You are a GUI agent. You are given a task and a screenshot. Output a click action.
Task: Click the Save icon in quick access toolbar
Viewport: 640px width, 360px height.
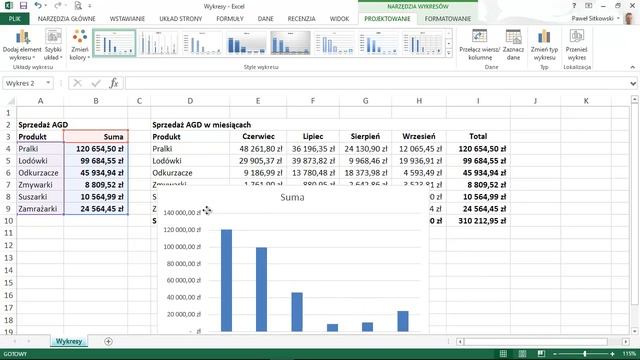tap(23, 6)
